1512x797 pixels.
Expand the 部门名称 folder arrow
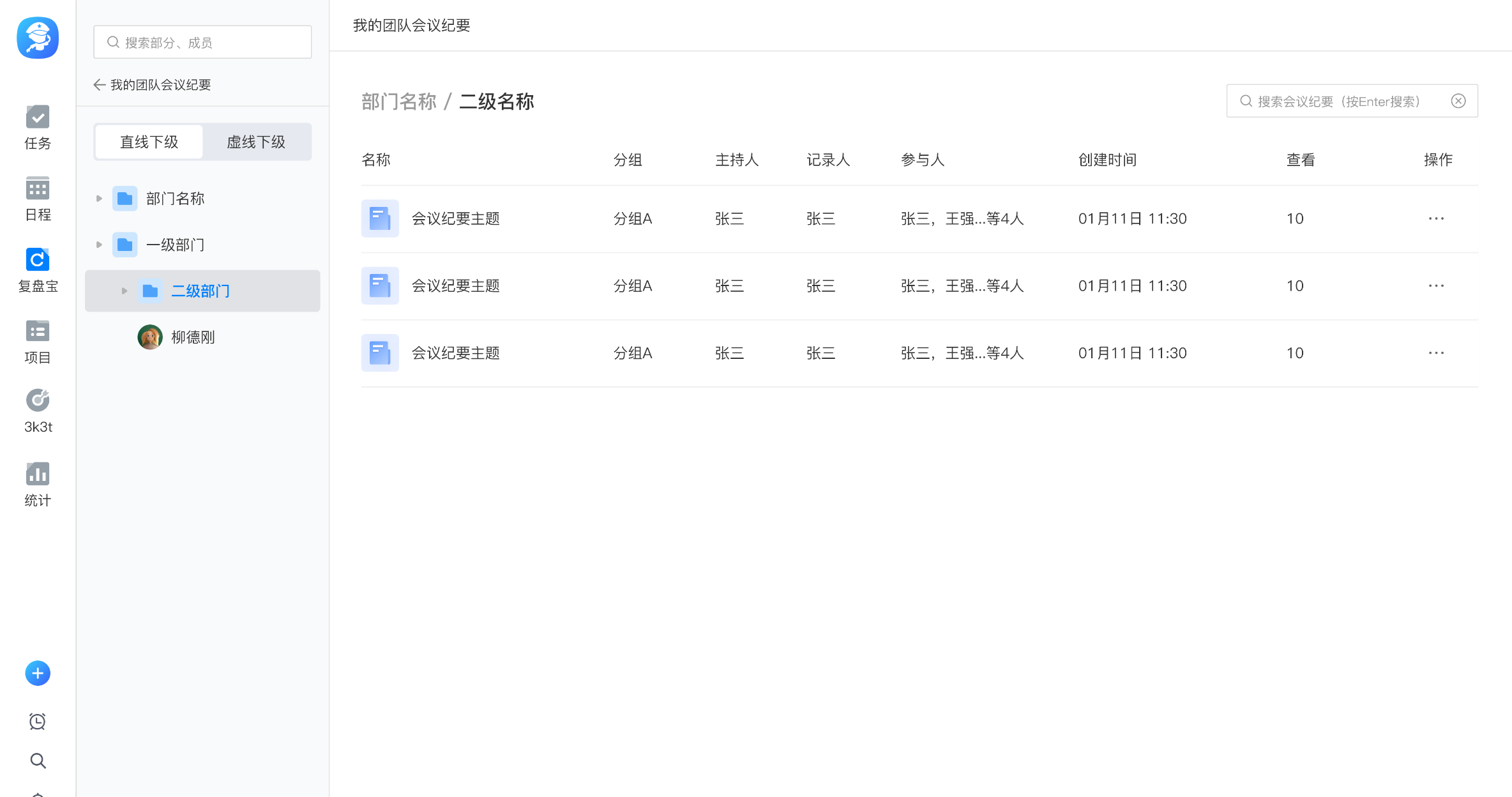point(99,199)
